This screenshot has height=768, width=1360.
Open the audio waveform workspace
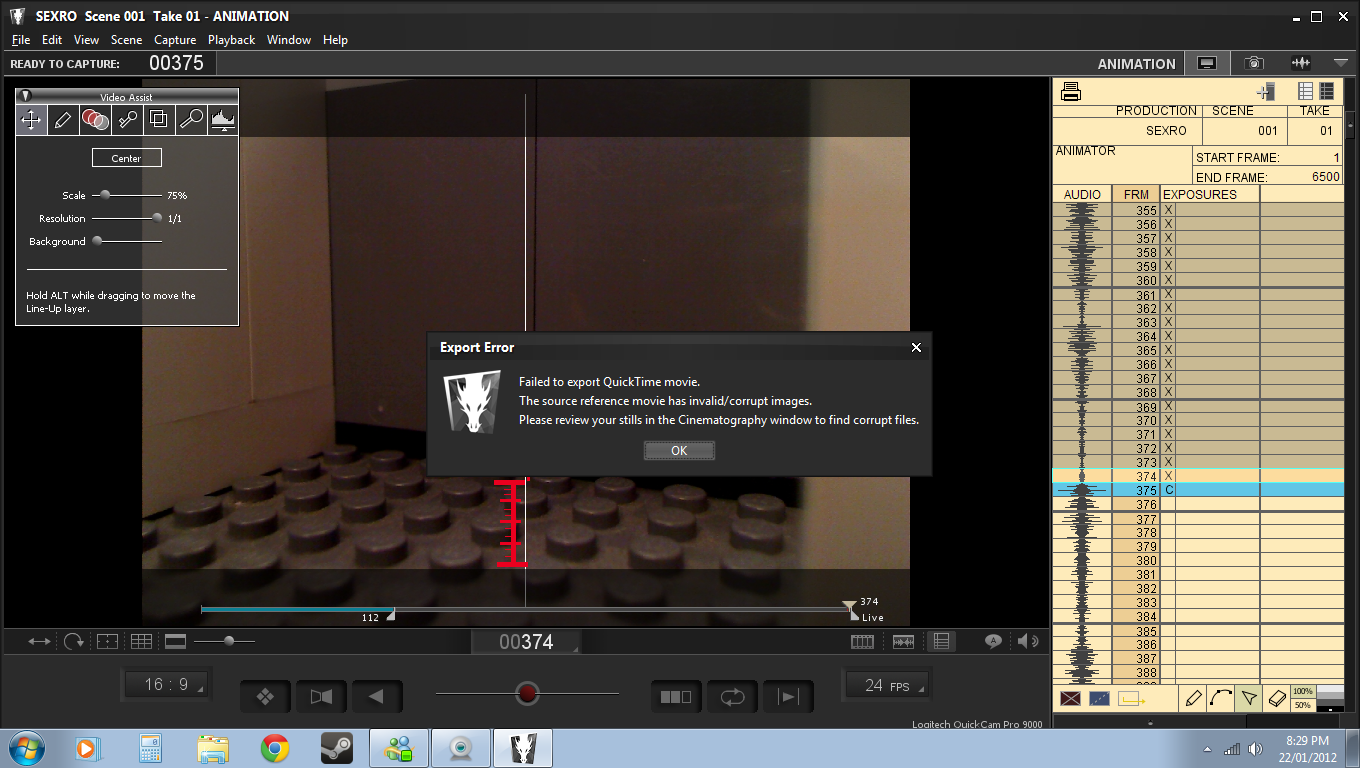point(1301,63)
